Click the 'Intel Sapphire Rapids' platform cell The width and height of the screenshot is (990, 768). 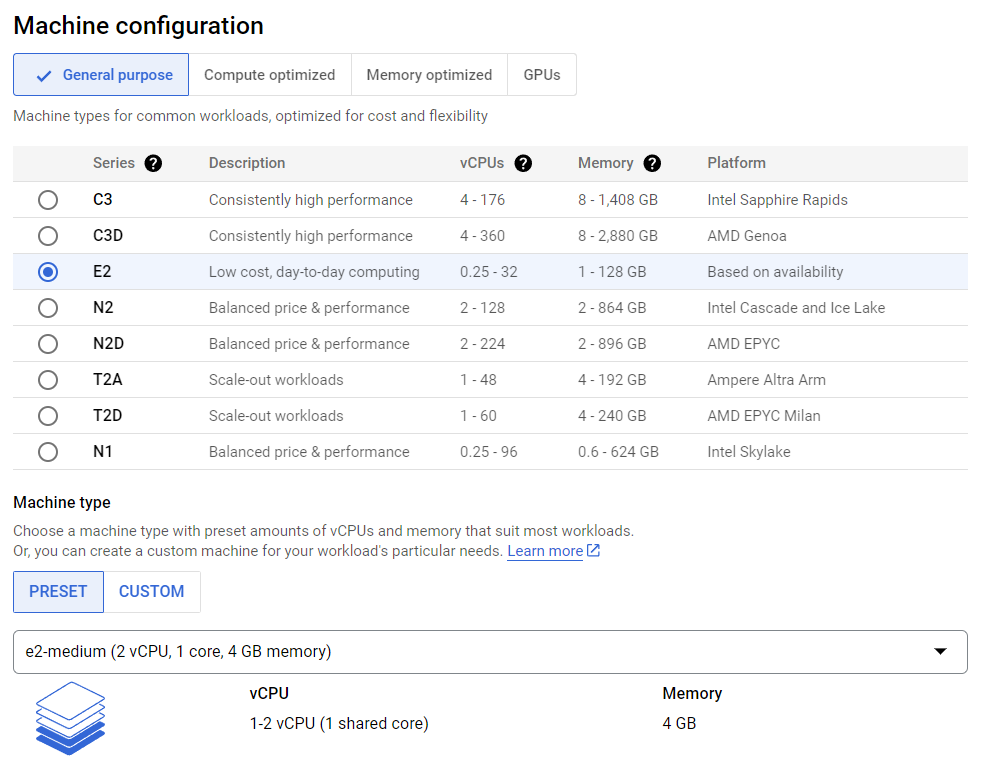pos(777,200)
